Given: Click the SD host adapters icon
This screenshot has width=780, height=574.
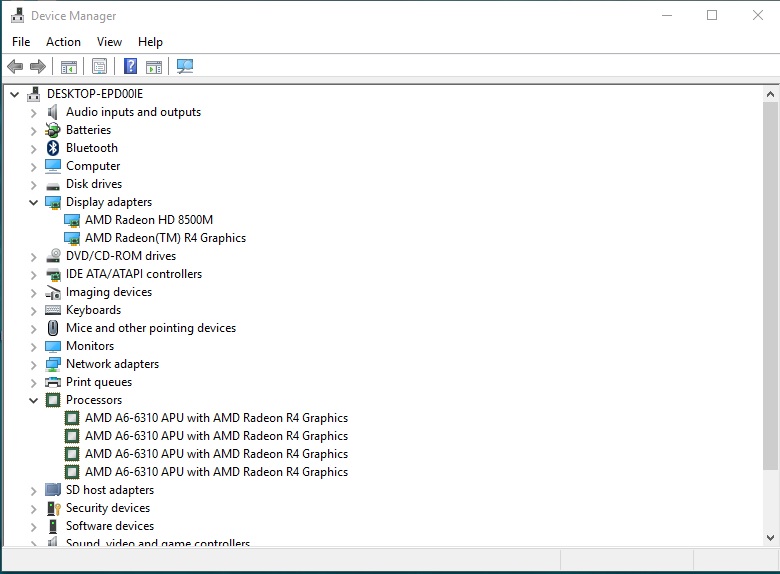Looking at the screenshot, I should (53, 490).
